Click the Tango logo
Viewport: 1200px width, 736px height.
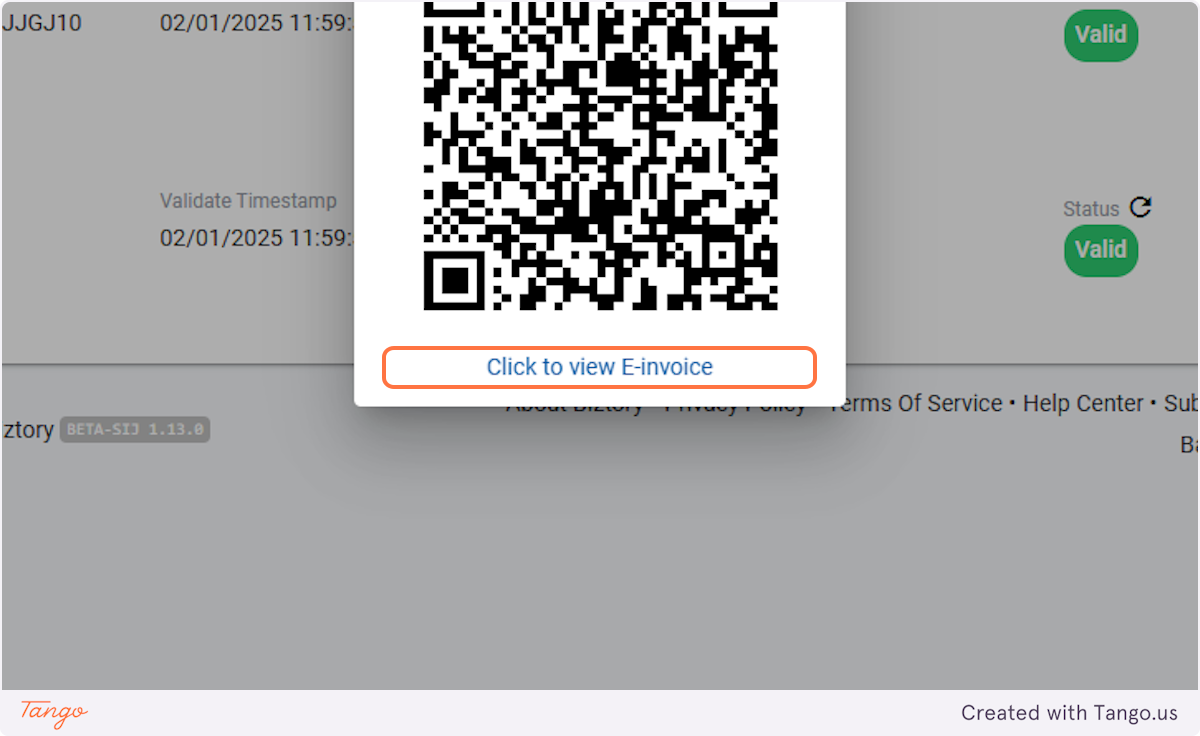[x=54, y=713]
